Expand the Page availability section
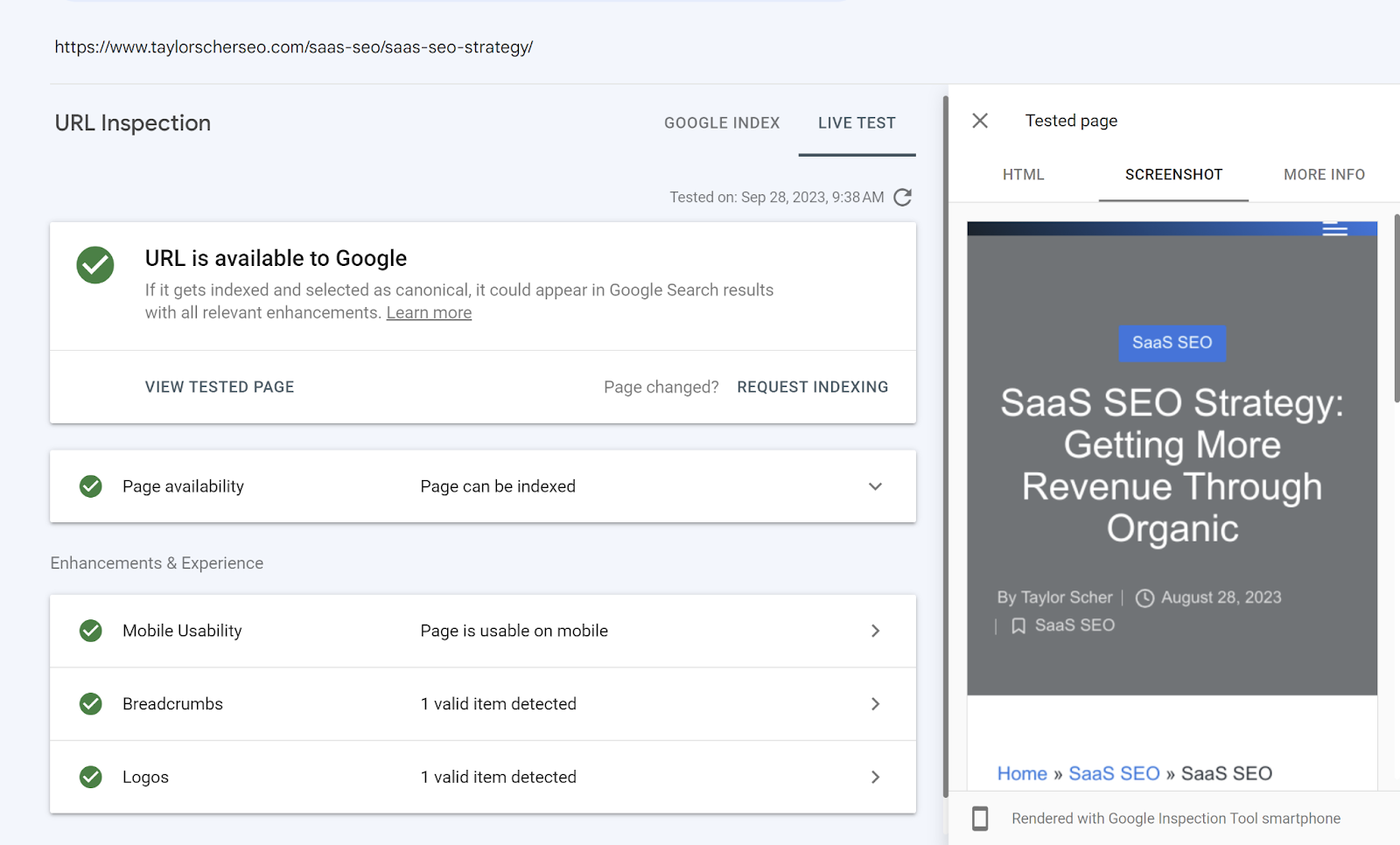The height and width of the screenshot is (845, 1400). (875, 486)
